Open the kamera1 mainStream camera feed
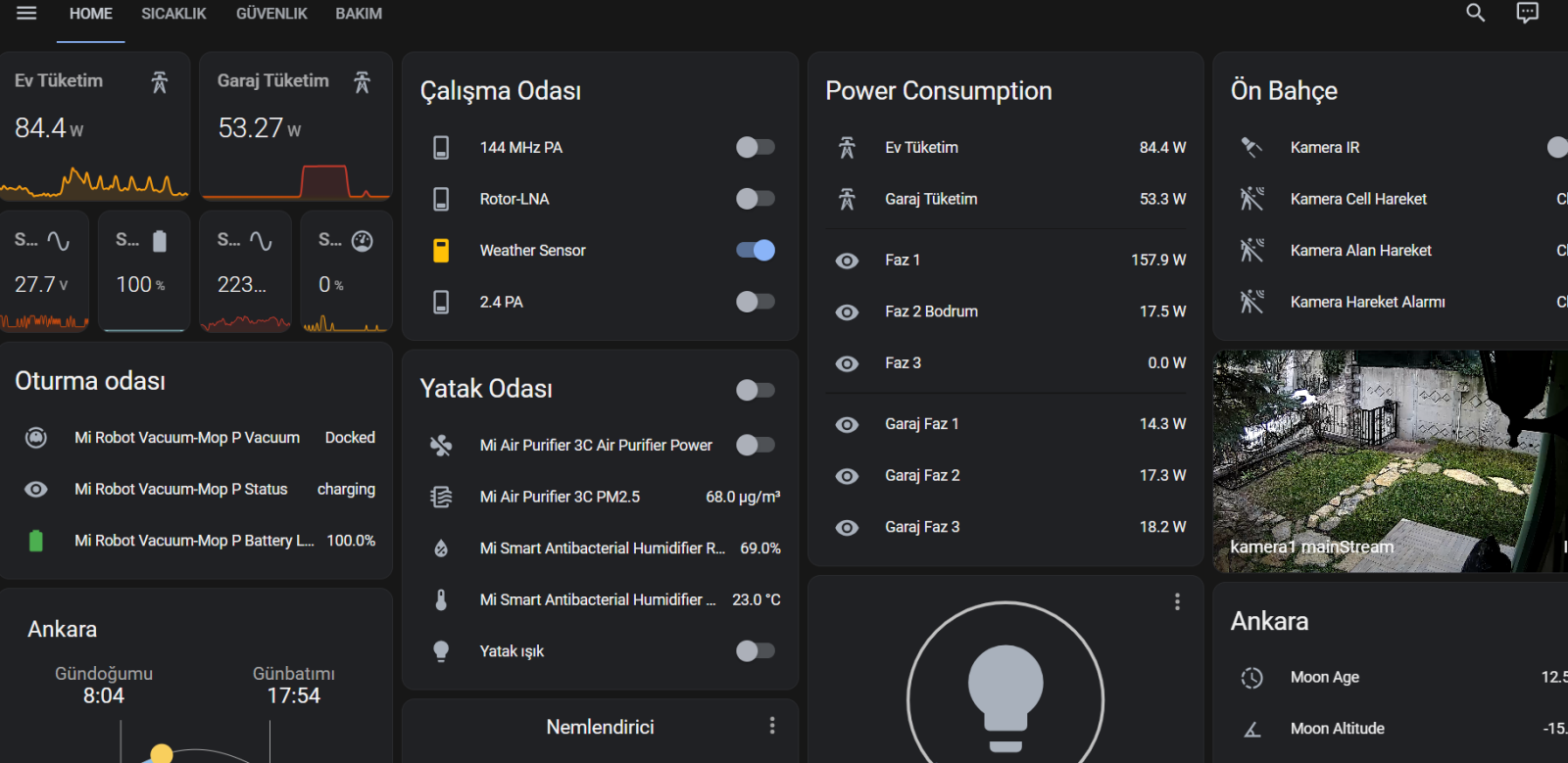This screenshot has width=1568, height=763. 1391,461
